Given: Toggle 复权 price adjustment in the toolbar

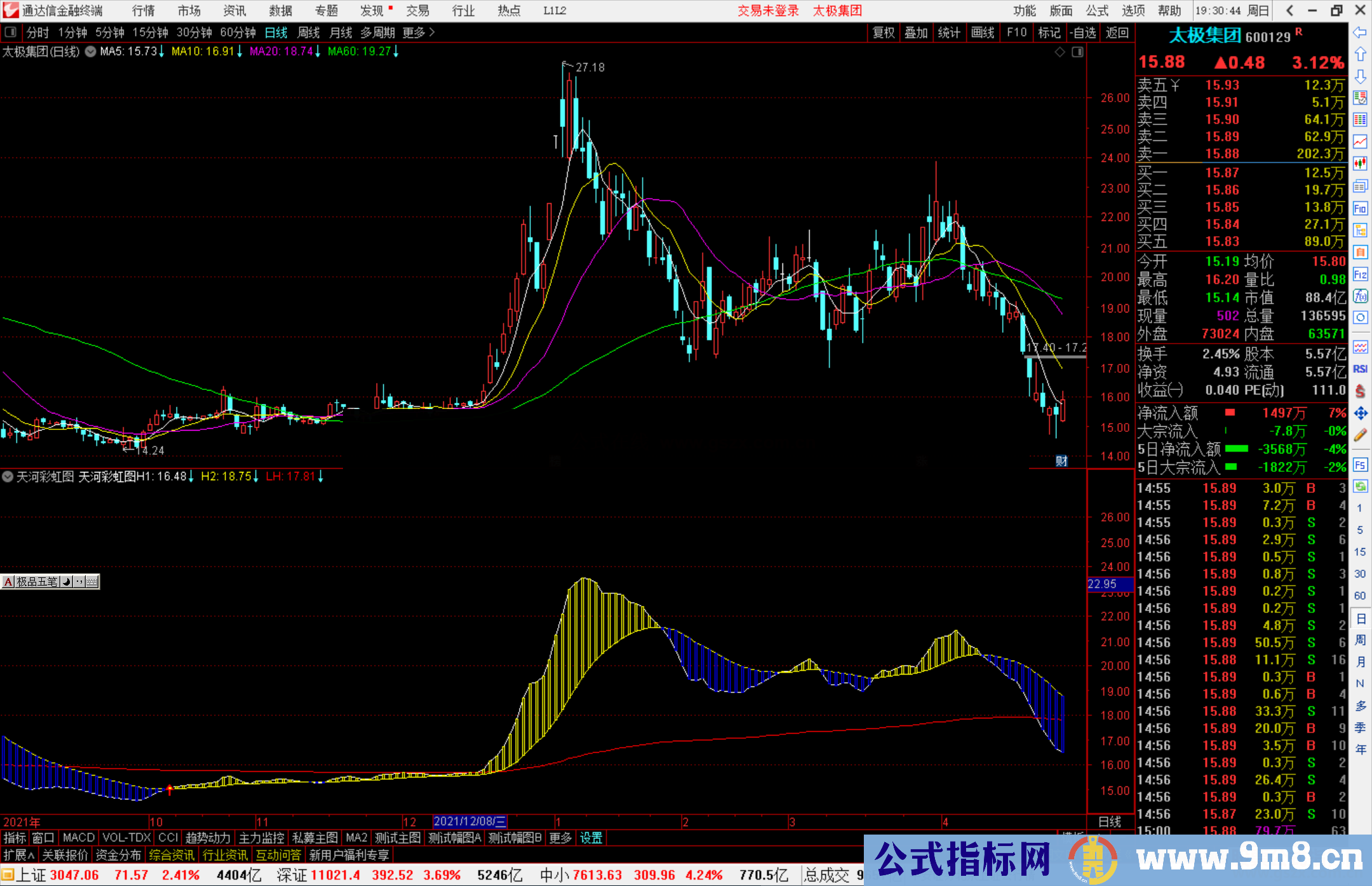Looking at the screenshot, I should [x=883, y=32].
